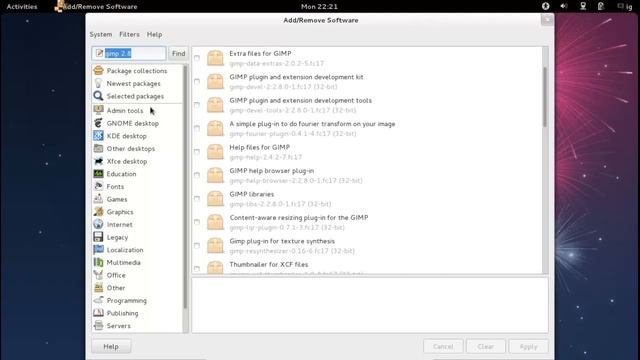Viewport: 640px width, 360px height.
Task: Click the Clear button
Action: [x=486, y=347]
